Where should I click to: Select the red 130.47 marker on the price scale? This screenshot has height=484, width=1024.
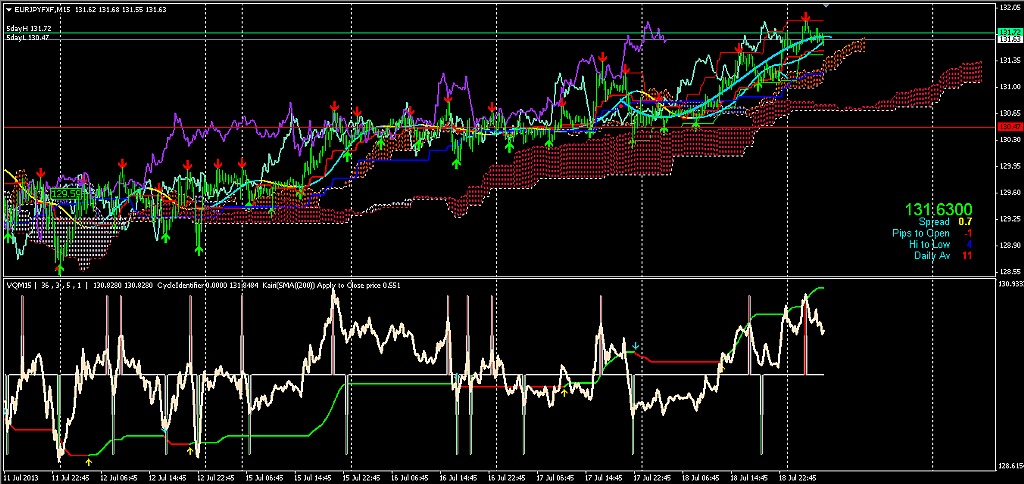coord(1009,127)
